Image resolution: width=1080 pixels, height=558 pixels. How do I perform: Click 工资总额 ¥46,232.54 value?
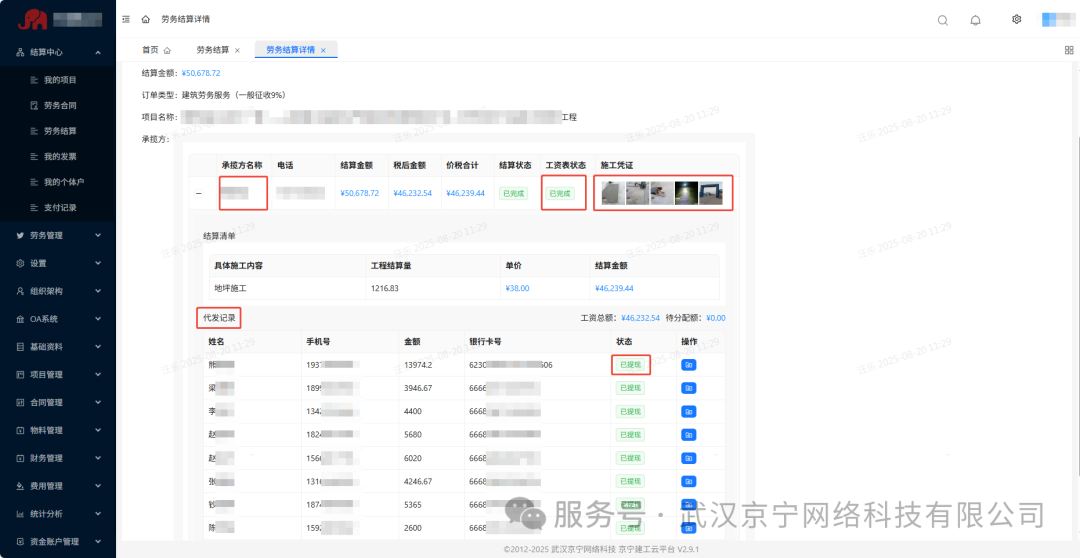[641, 318]
